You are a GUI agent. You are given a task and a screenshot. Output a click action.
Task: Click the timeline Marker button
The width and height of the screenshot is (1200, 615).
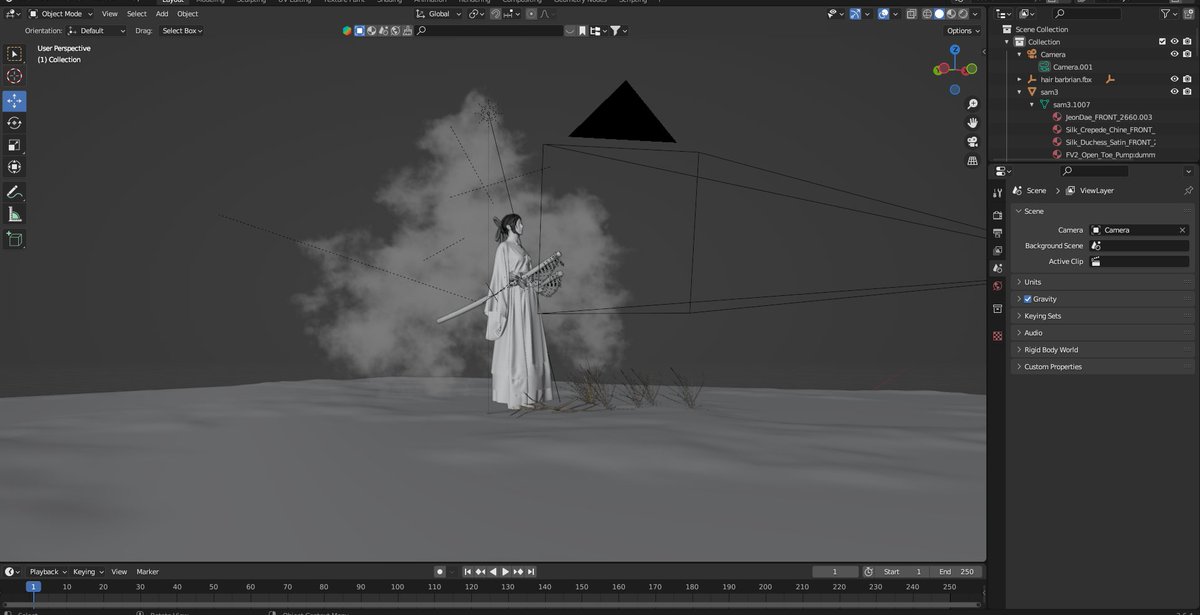pos(148,572)
